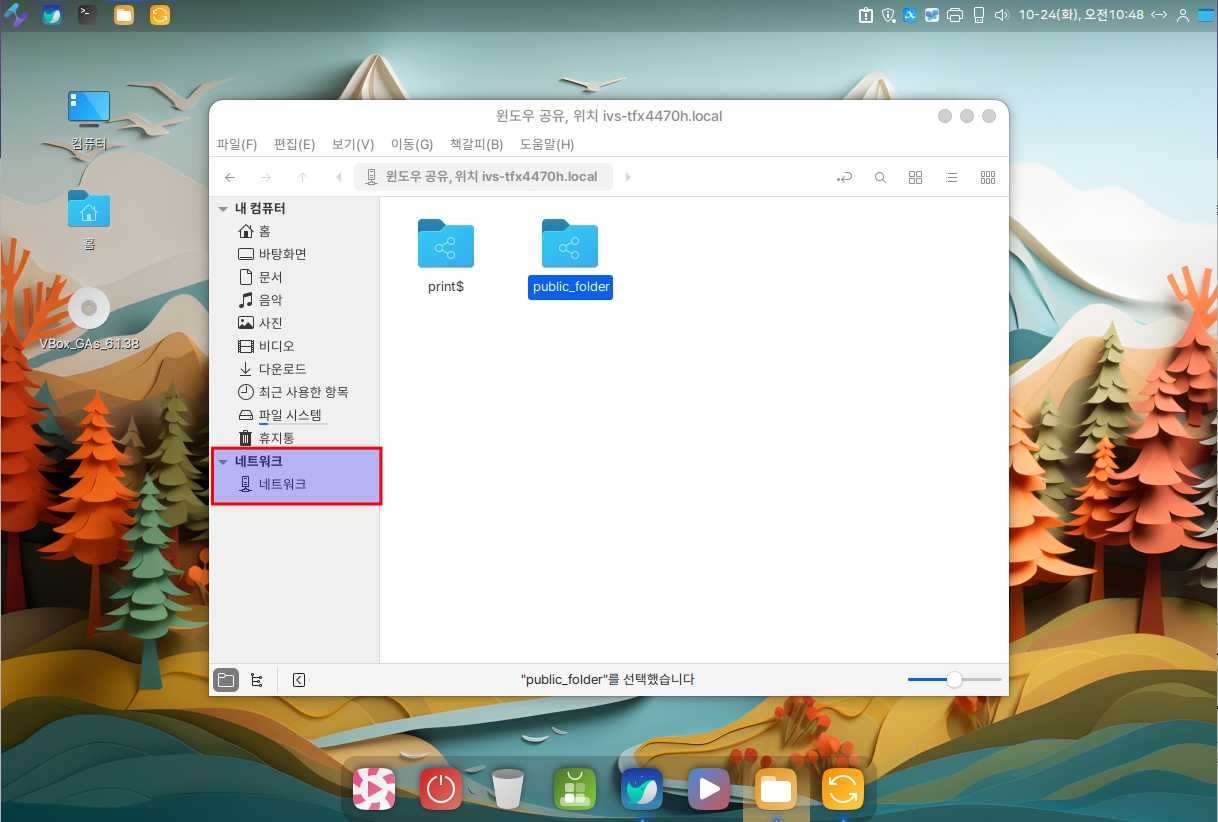
Task: Open the file search magnifier
Action: tap(880, 177)
